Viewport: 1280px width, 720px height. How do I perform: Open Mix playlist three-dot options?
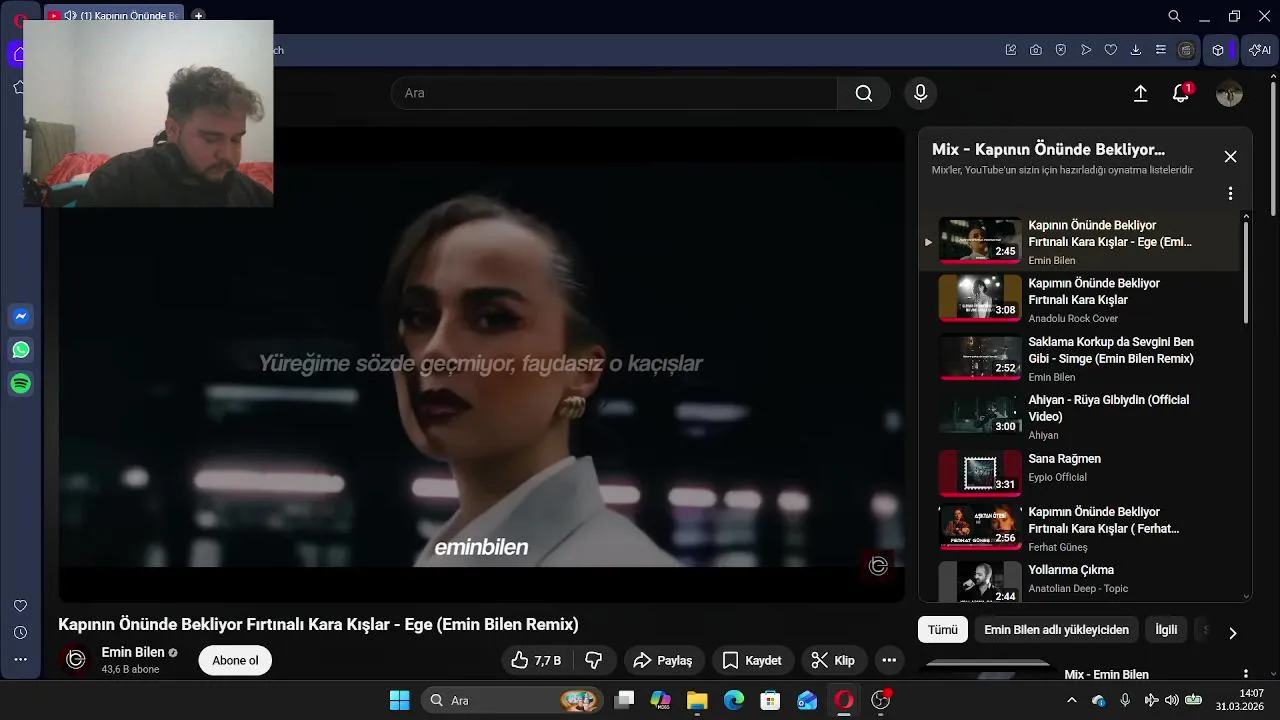(x=1231, y=194)
